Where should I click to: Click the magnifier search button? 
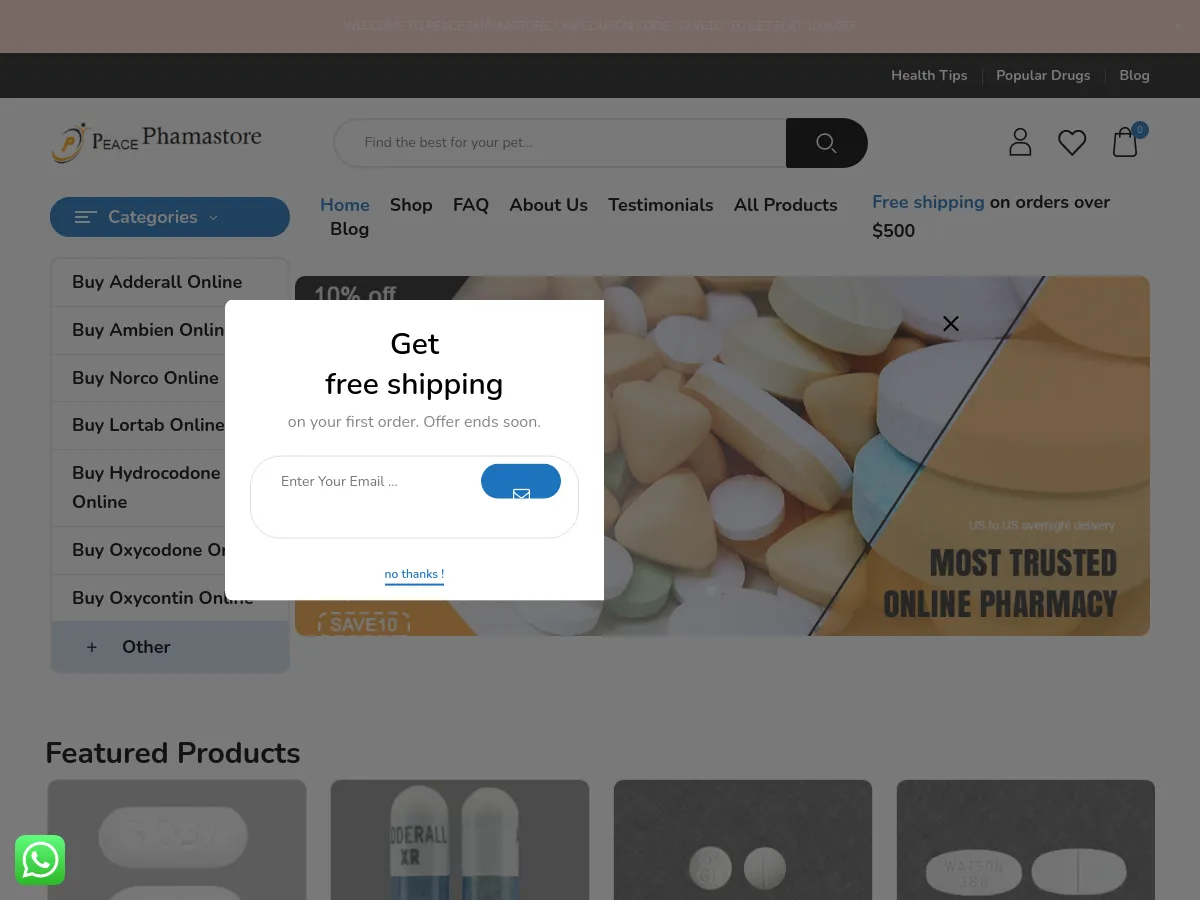click(826, 143)
